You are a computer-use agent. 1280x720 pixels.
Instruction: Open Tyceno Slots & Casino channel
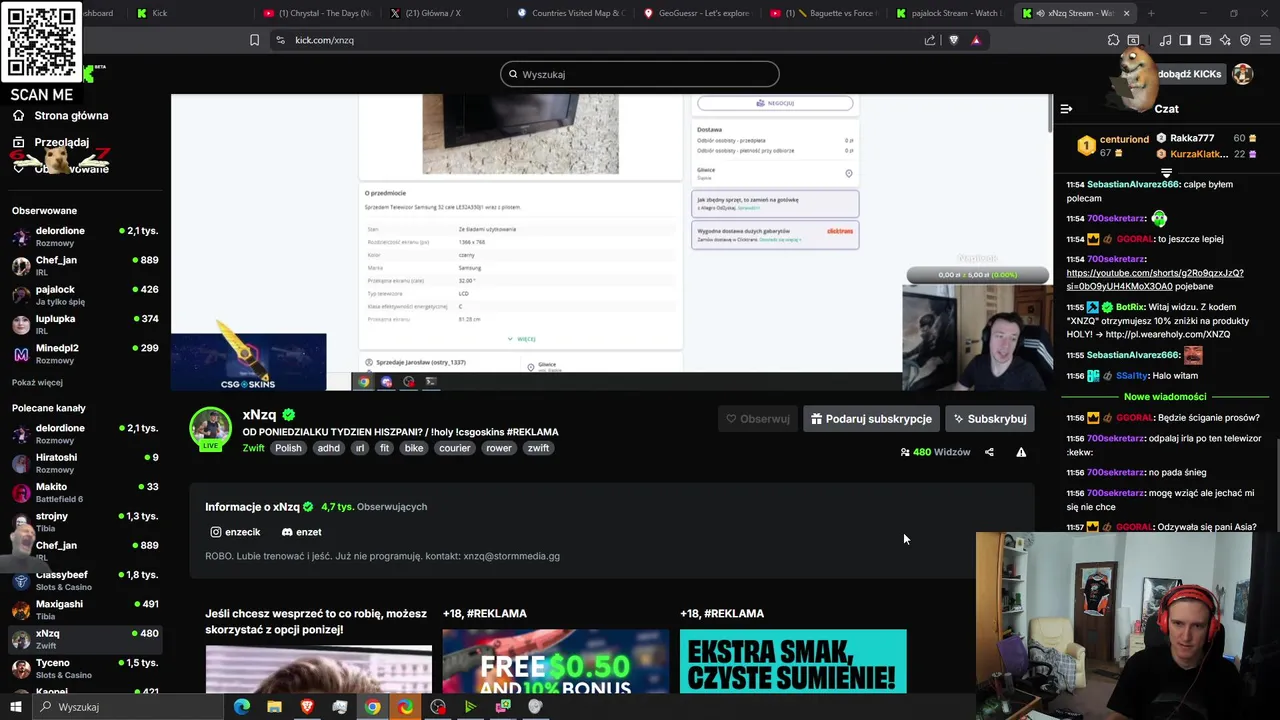[84, 668]
